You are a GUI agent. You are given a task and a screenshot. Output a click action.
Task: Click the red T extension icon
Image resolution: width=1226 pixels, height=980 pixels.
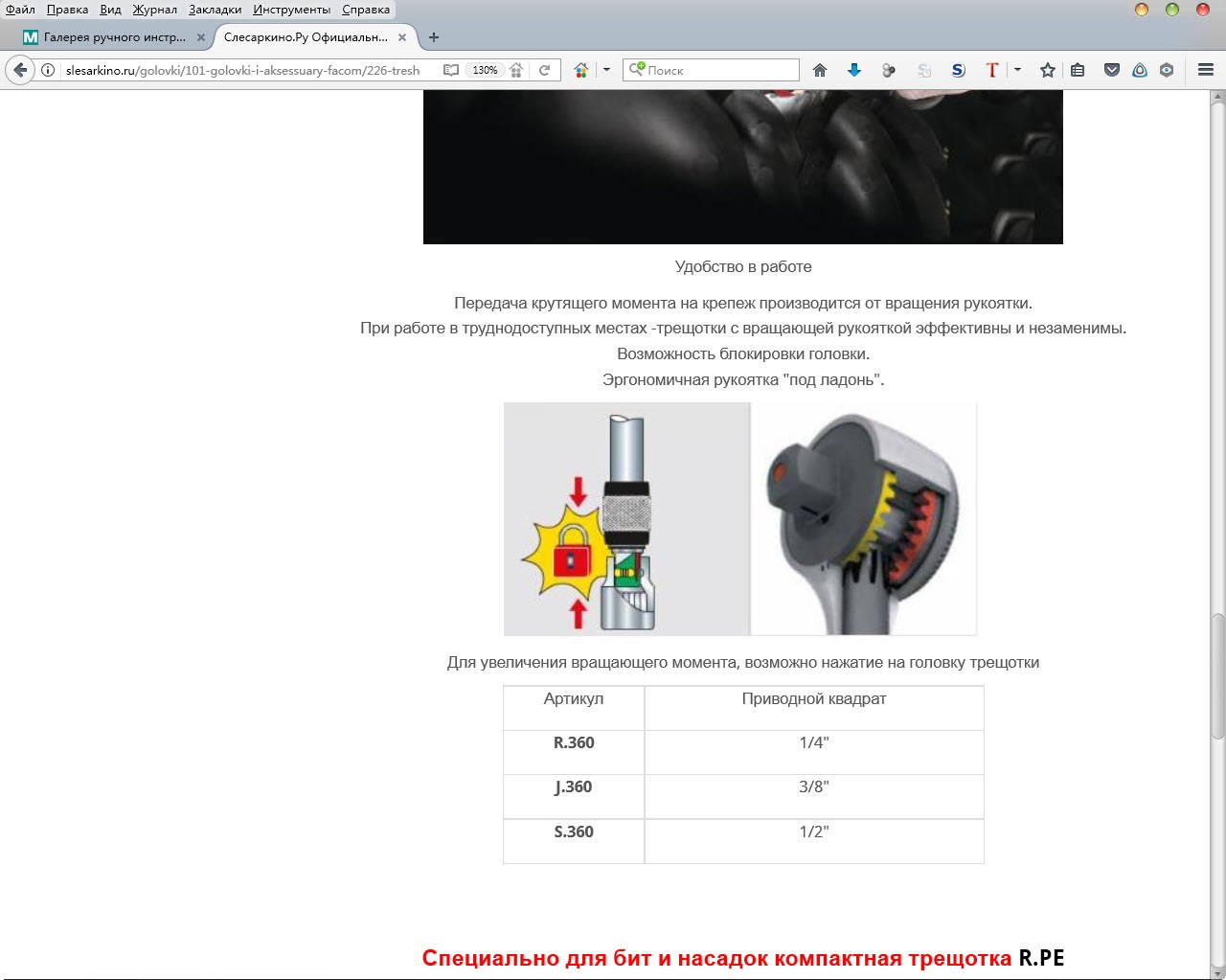click(992, 70)
